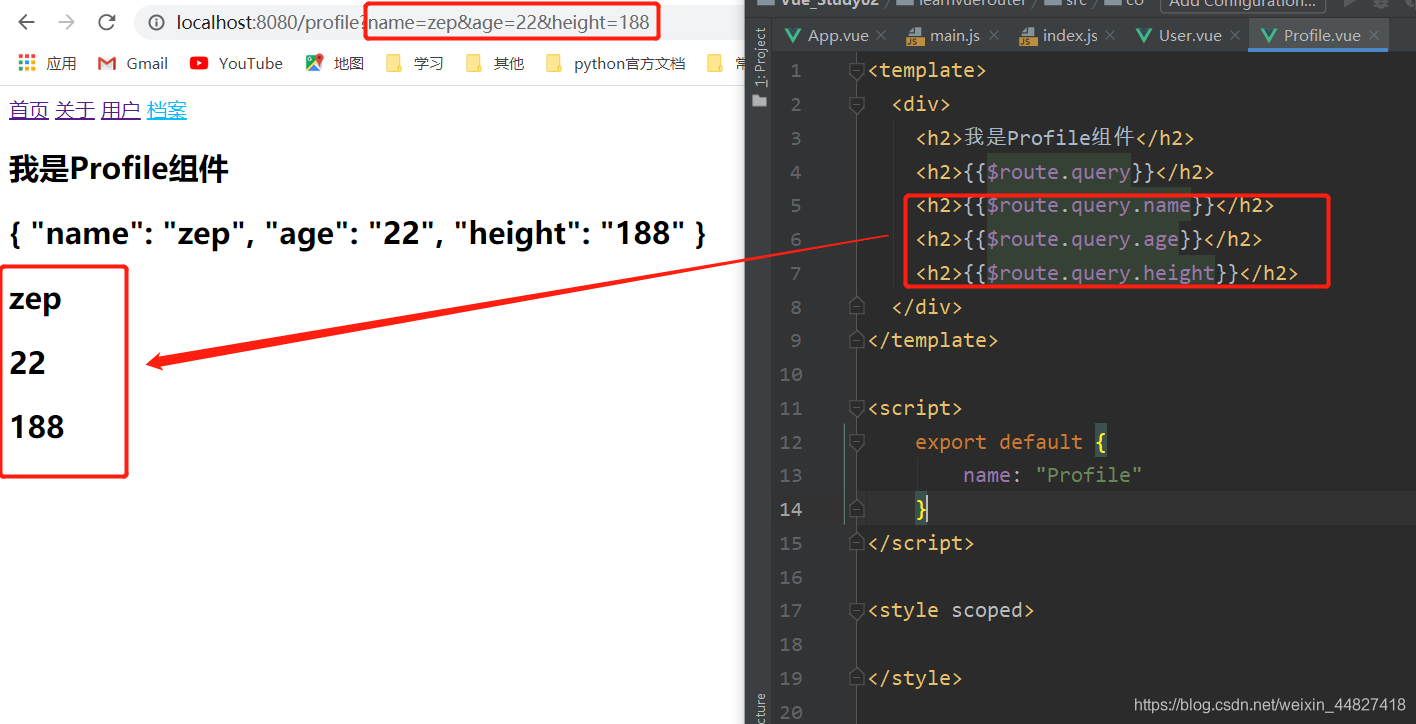
Task: Collapse the div block on line 2
Action: pyautogui.click(x=856, y=104)
